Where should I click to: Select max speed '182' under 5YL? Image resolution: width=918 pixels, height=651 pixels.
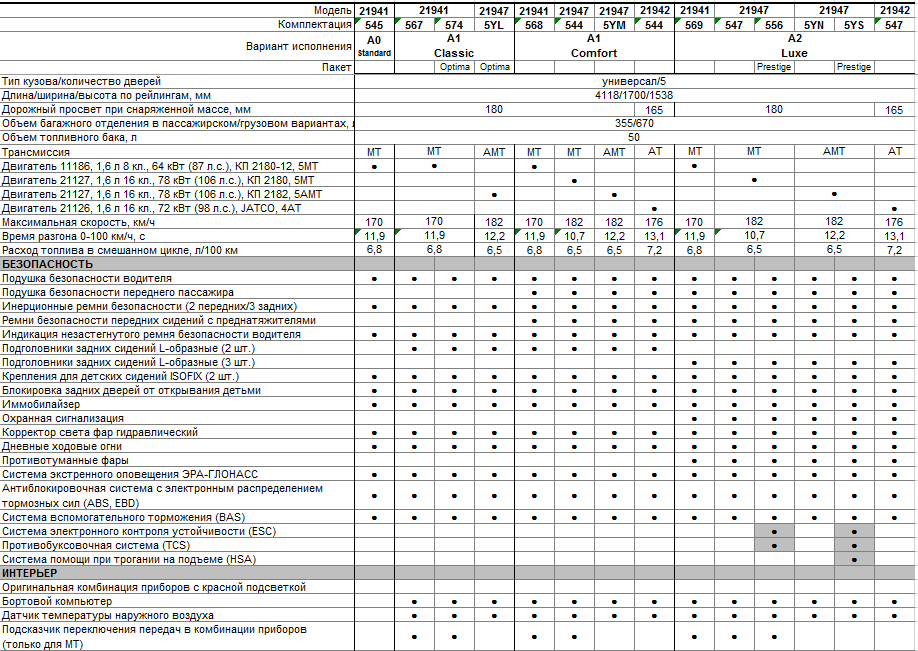pyautogui.click(x=494, y=222)
